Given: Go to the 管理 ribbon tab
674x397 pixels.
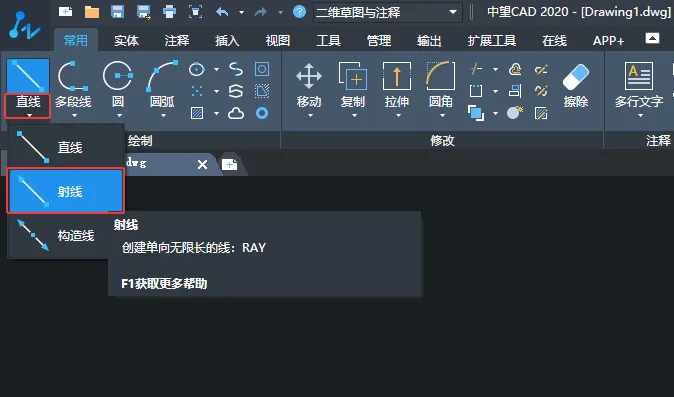Looking at the screenshot, I should coord(379,40).
